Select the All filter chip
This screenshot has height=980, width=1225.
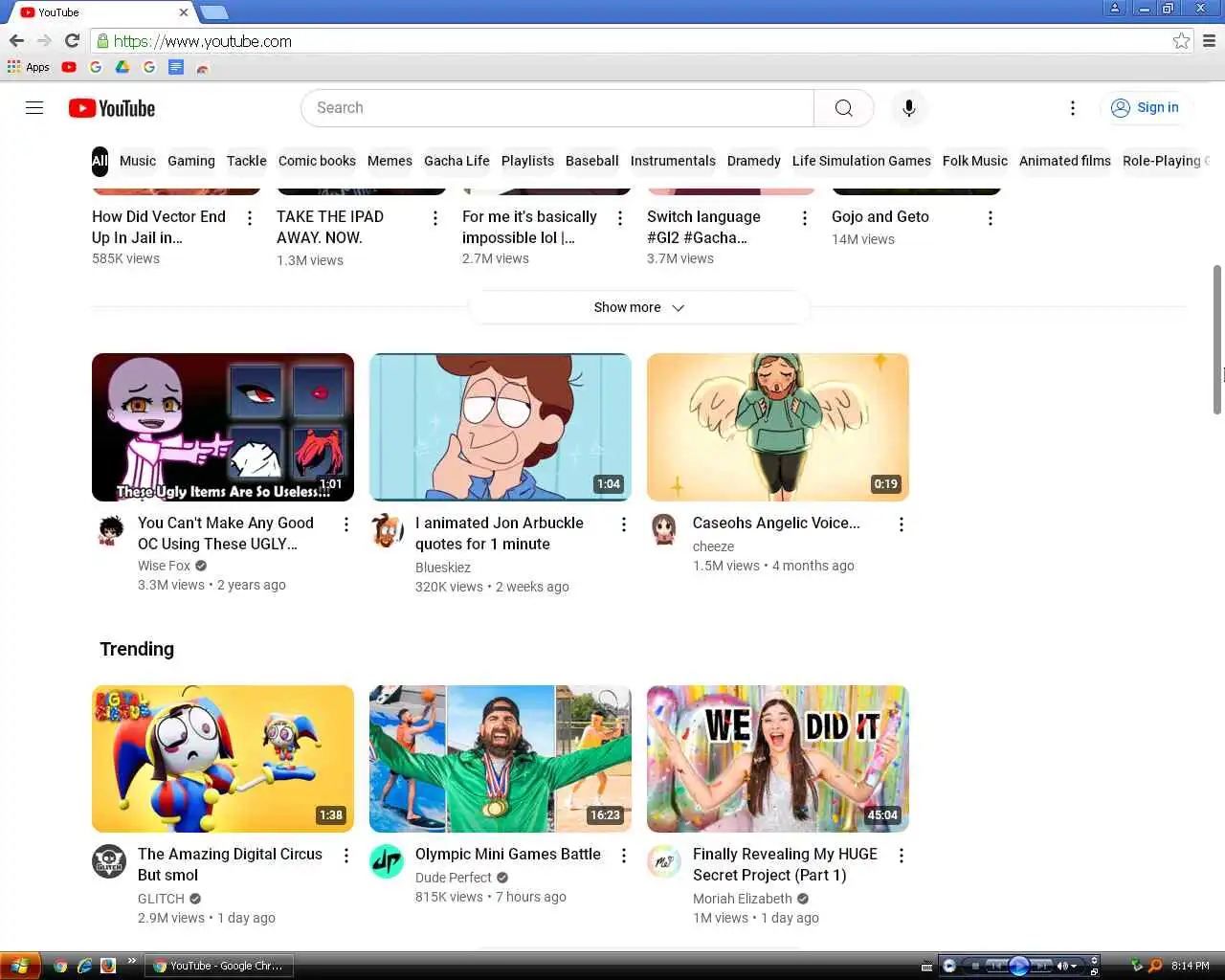(x=100, y=161)
